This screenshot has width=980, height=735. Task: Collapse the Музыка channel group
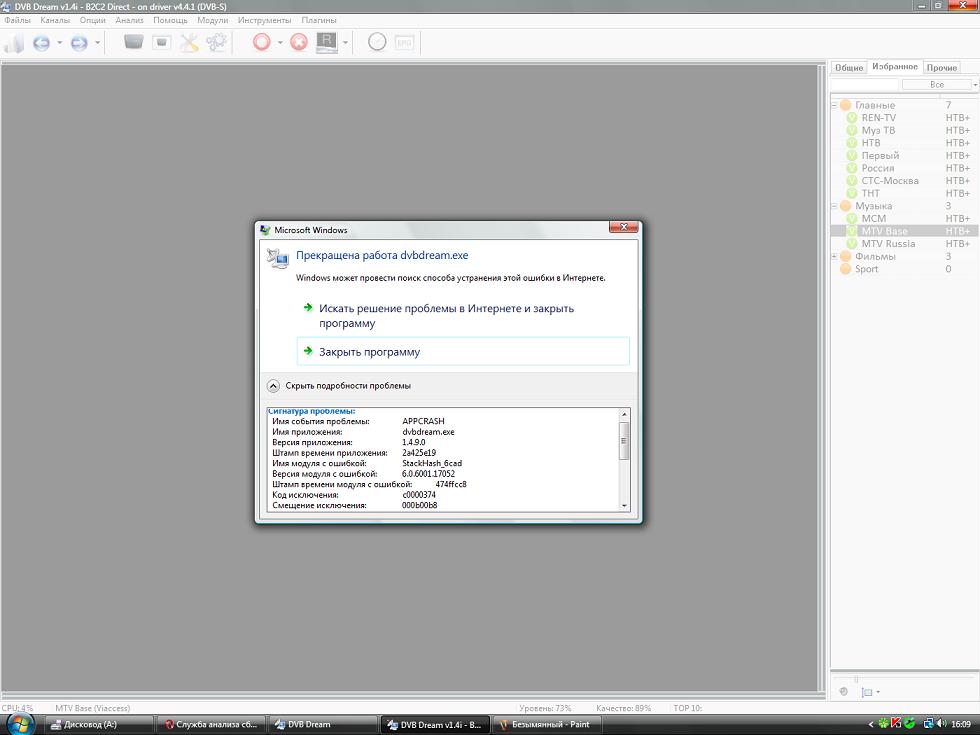click(834, 206)
